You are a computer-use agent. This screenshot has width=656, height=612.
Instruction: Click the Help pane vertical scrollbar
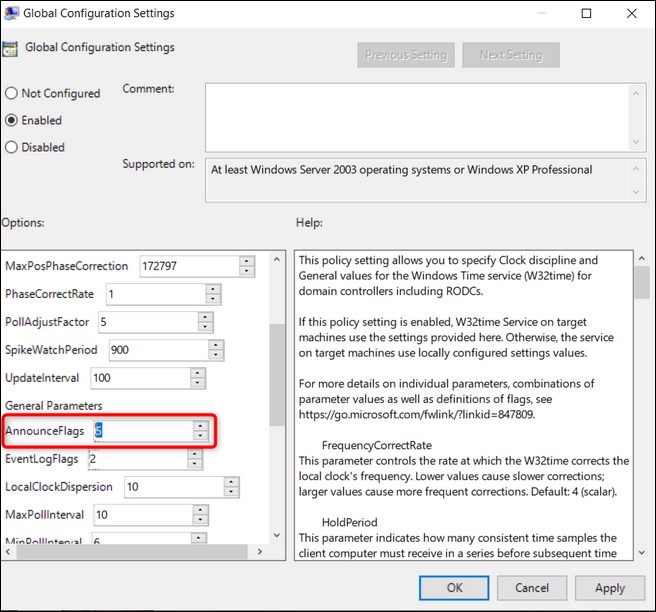(x=639, y=400)
